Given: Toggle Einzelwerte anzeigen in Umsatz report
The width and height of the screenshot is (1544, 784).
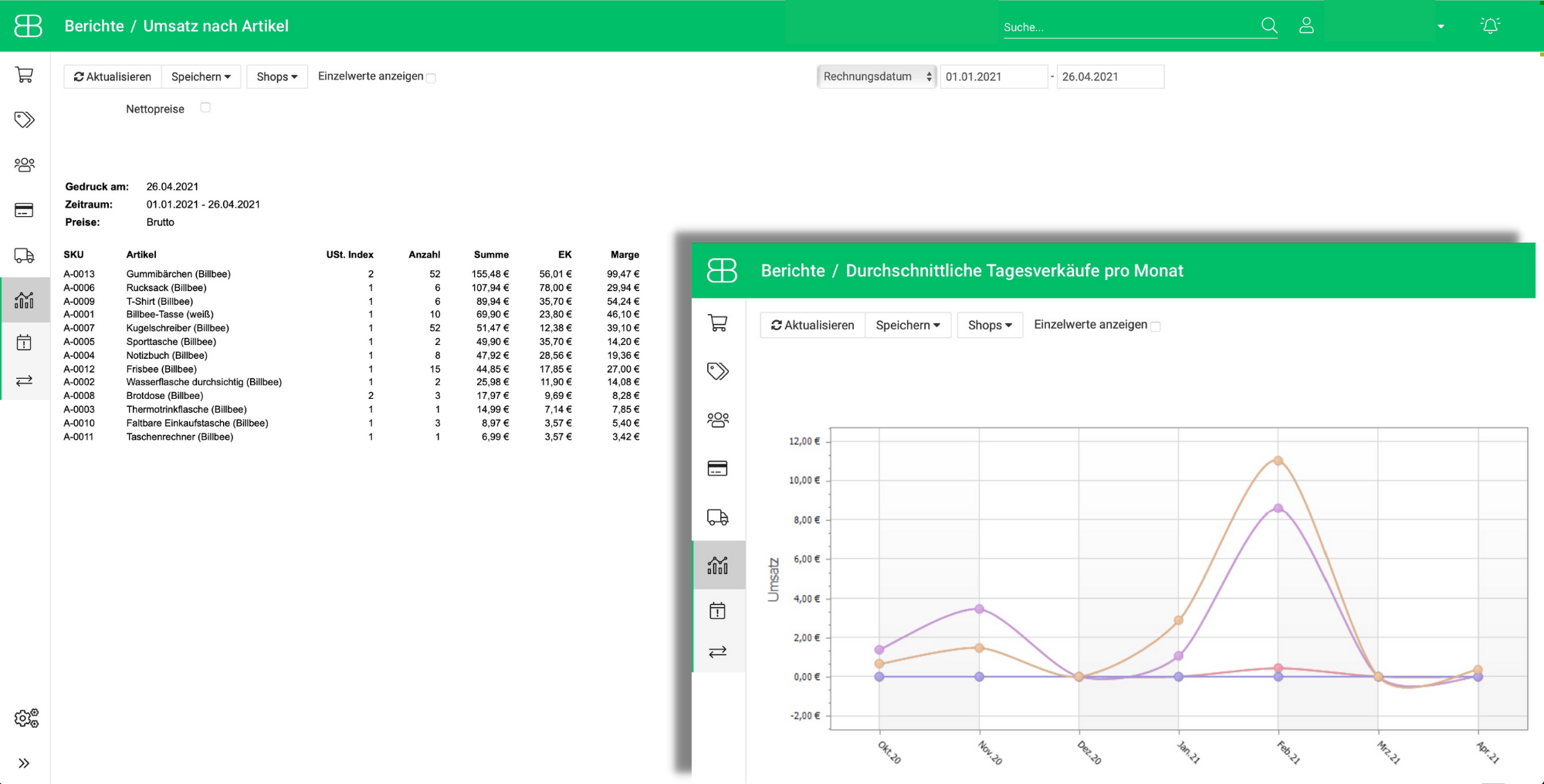Looking at the screenshot, I should point(432,78).
